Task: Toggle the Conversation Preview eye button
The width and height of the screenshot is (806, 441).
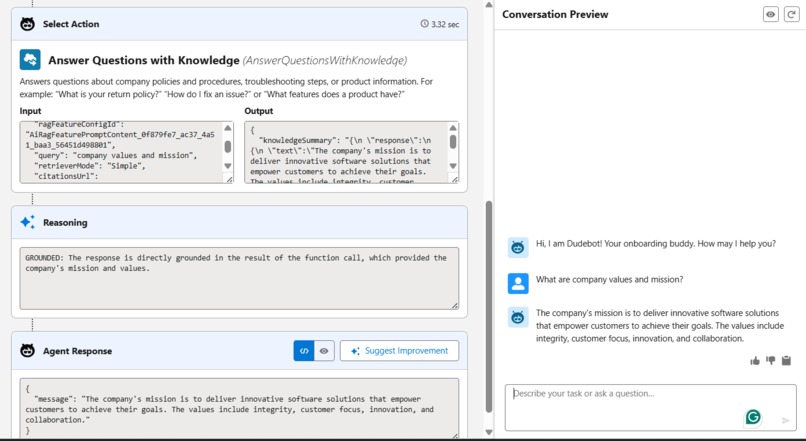Action: click(771, 14)
